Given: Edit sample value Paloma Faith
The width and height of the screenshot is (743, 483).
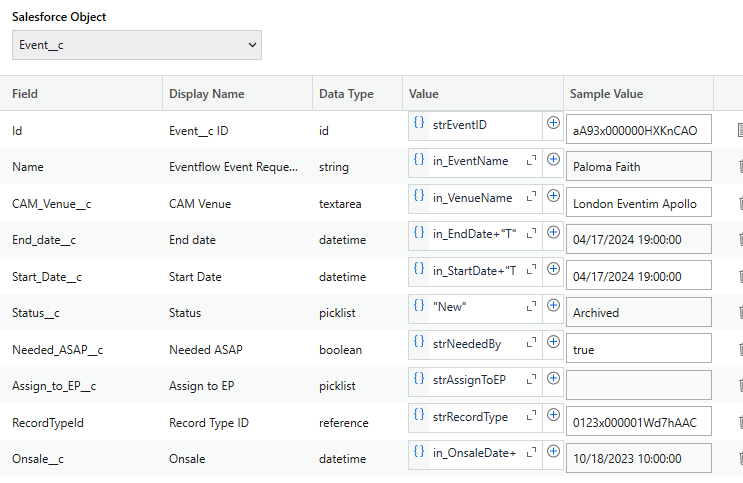Looking at the screenshot, I should (x=639, y=166).
